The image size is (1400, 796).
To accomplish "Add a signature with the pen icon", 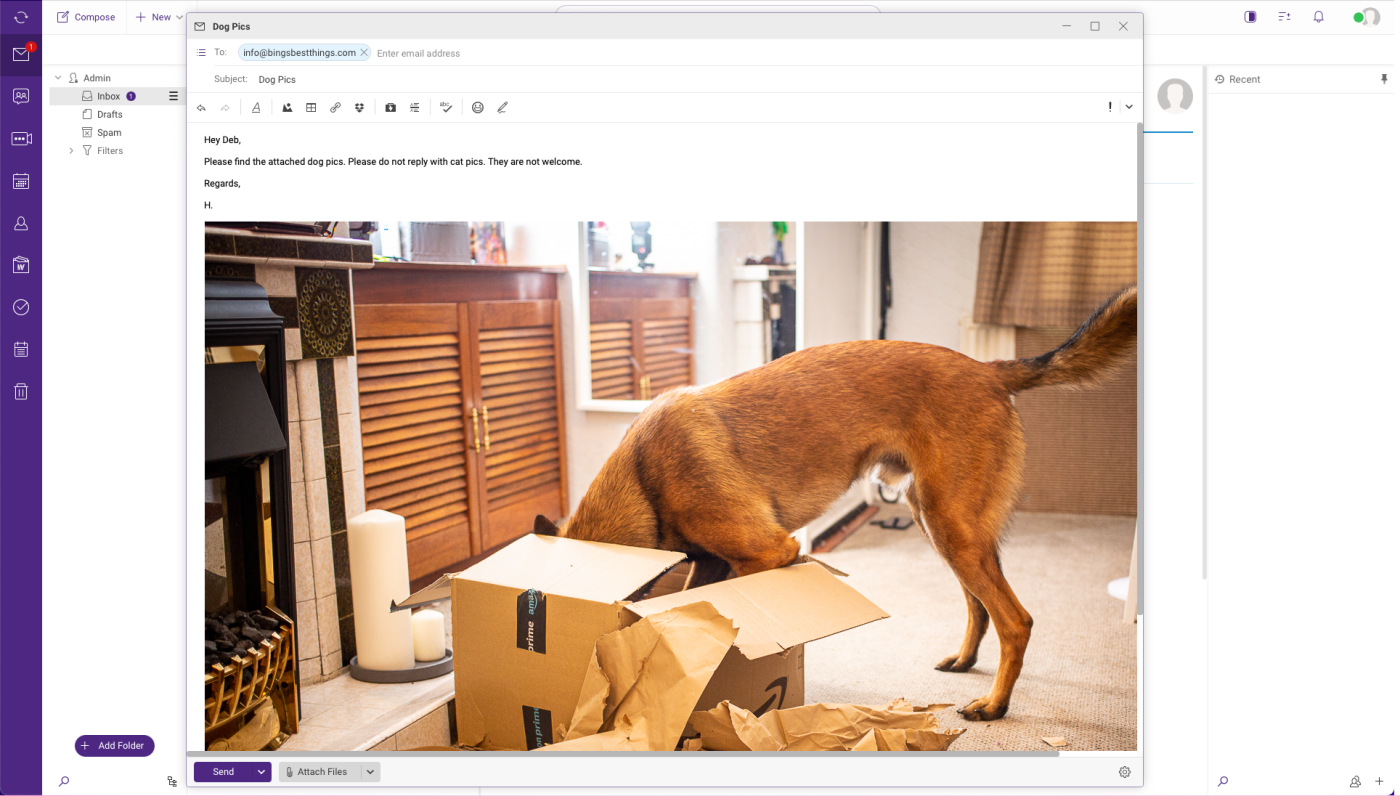I will pyautogui.click(x=502, y=108).
